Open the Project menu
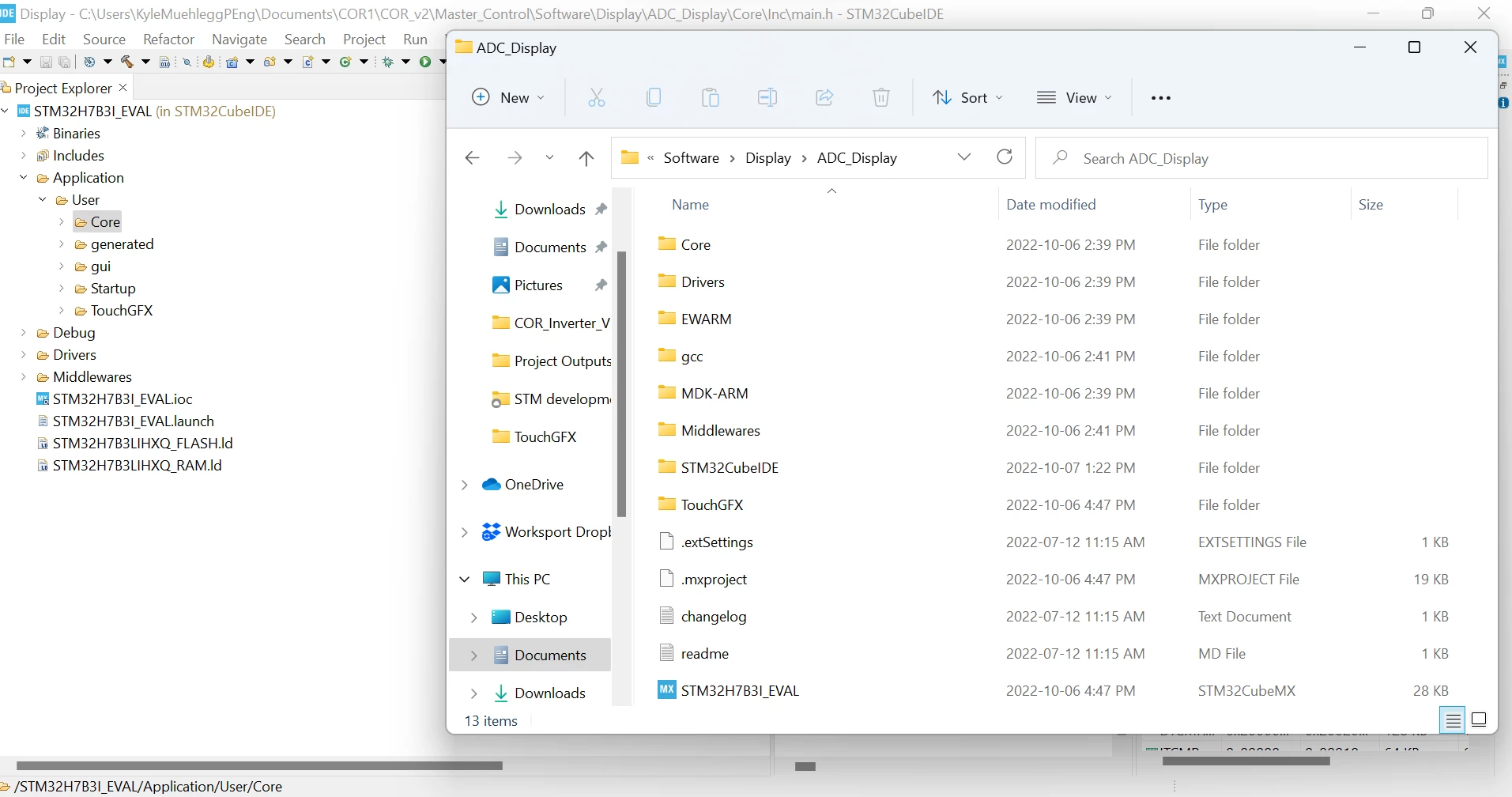The image size is (1512, 797). click(364, 39)
